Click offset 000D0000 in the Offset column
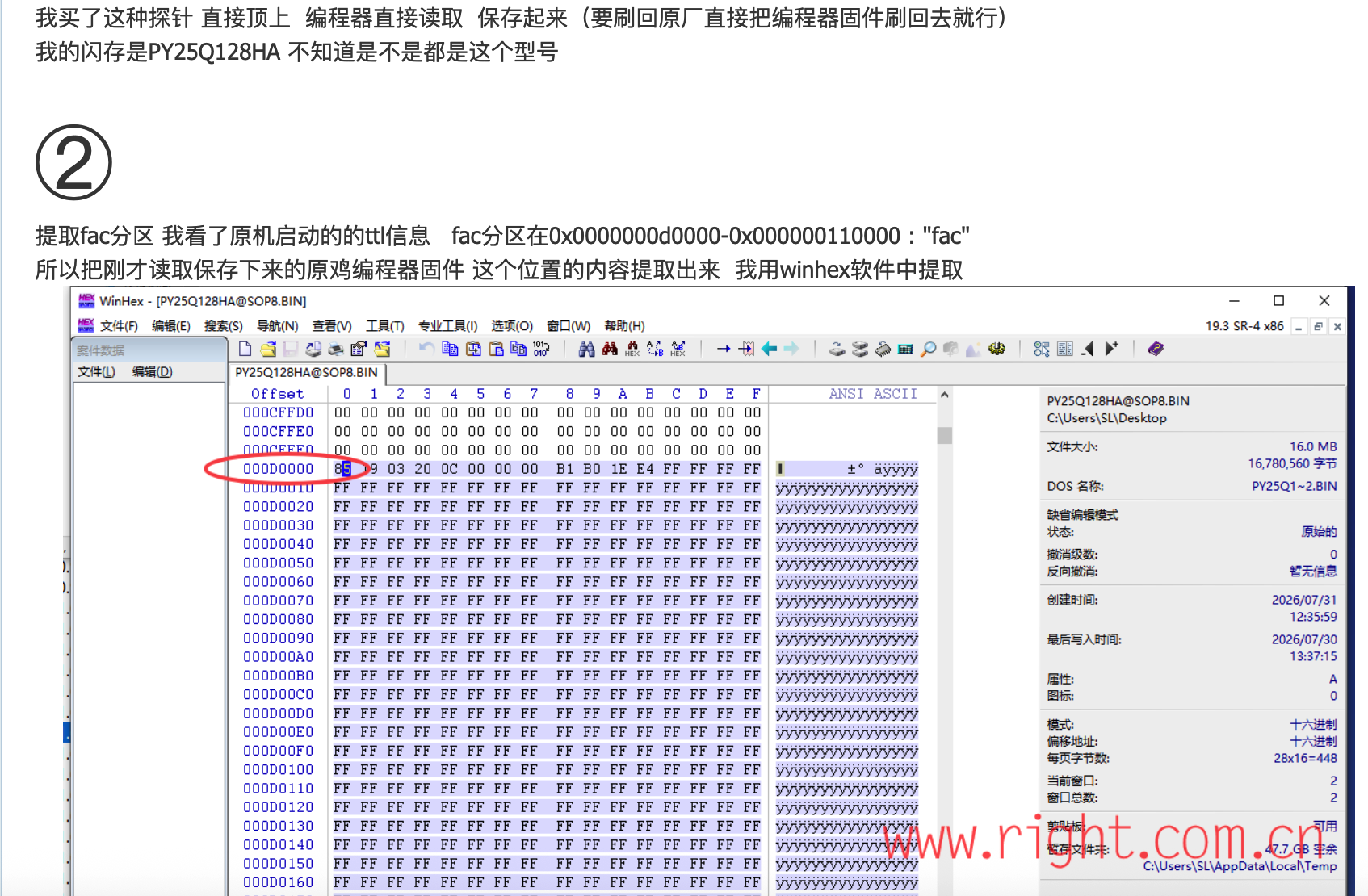The image size is (1368, 896). point(278,469)
